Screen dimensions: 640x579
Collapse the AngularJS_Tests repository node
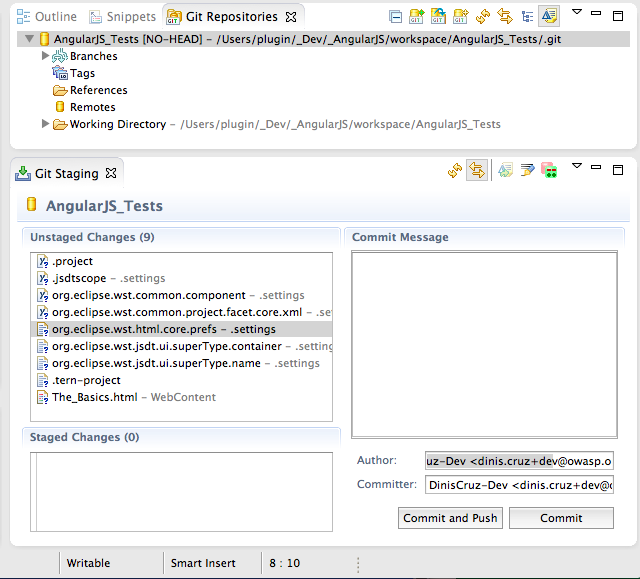pyautogui.click(x=30, y=39)
